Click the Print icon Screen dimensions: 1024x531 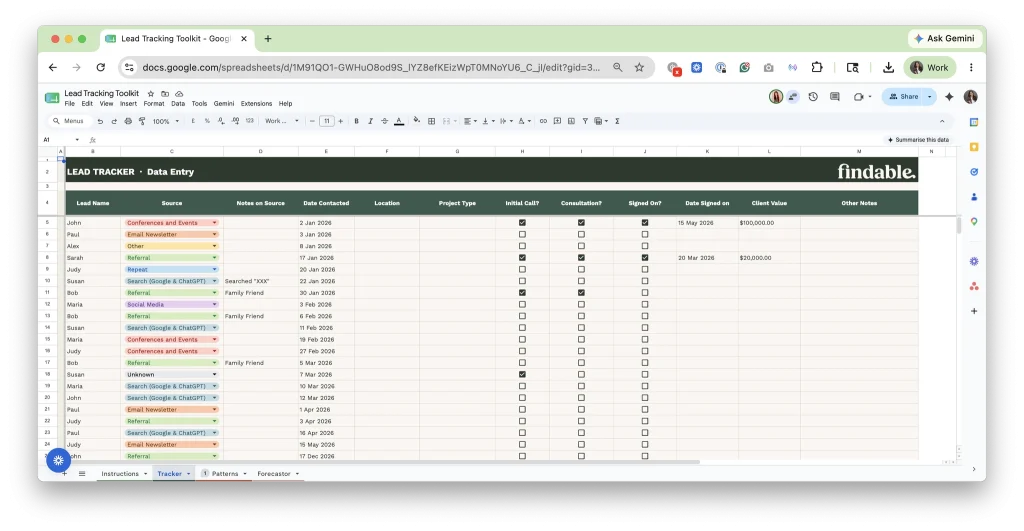[x=128, y=121]
